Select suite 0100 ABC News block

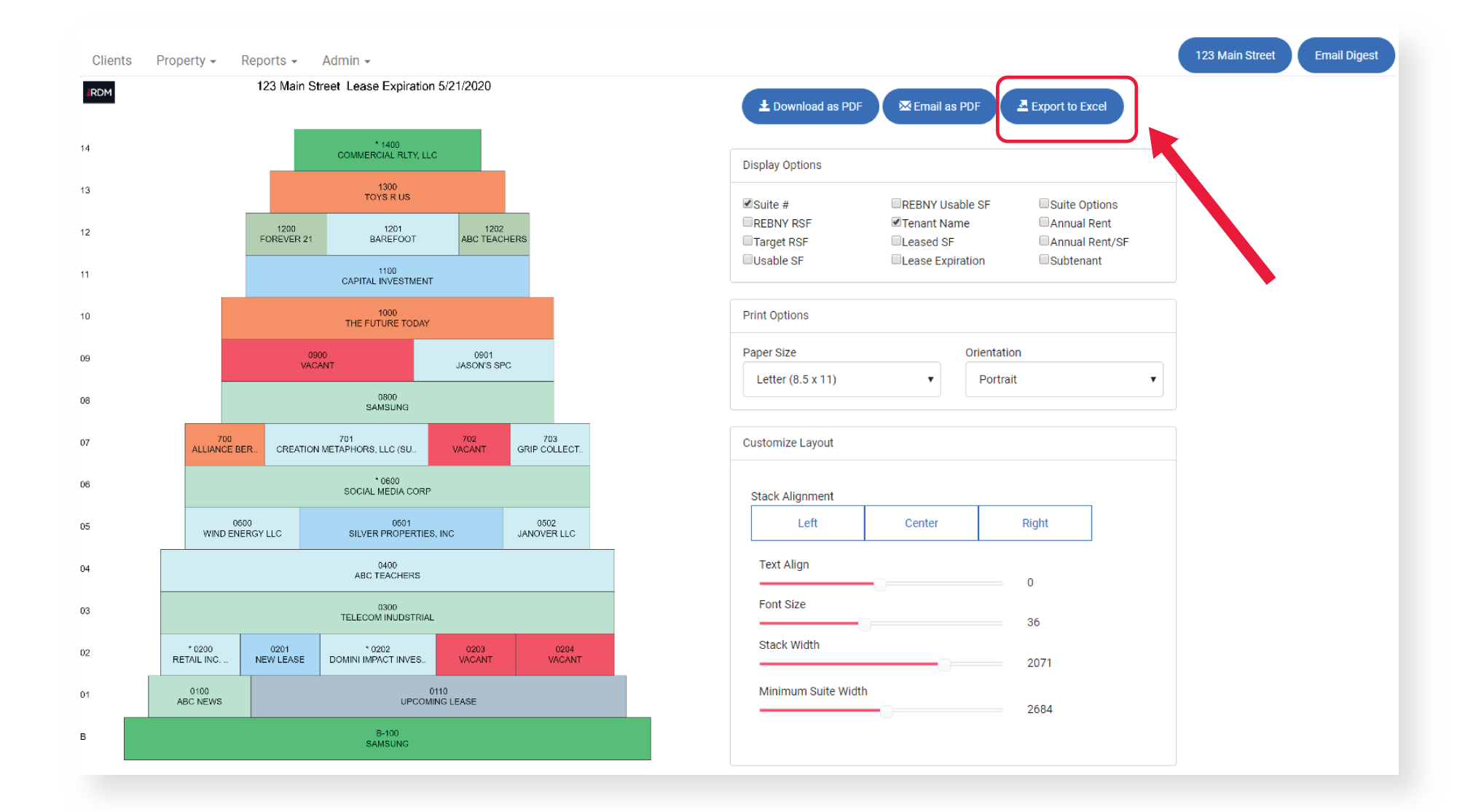tap(200, 697)
